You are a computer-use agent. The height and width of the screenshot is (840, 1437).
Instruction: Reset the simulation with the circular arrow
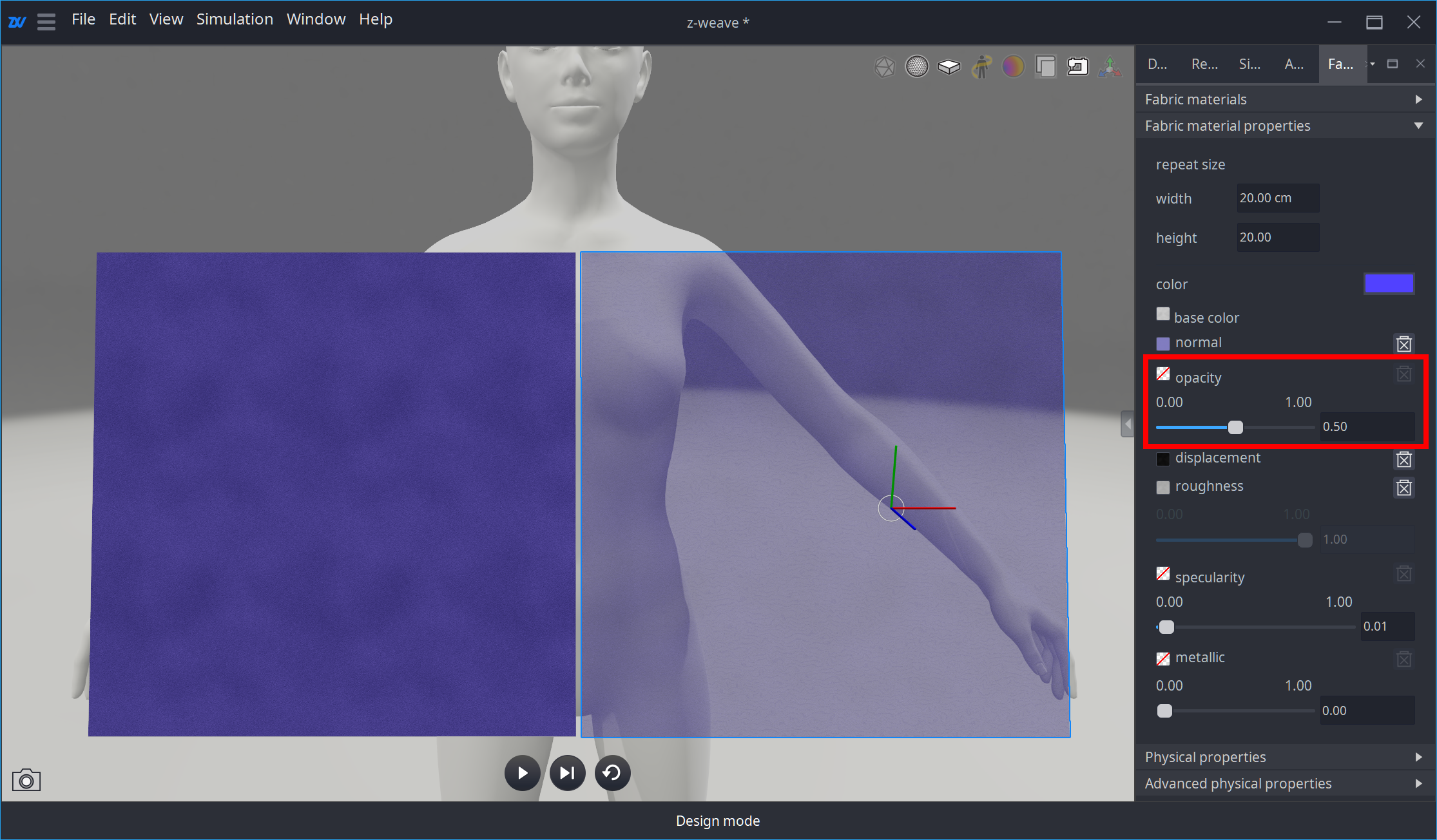coord(612,772)
